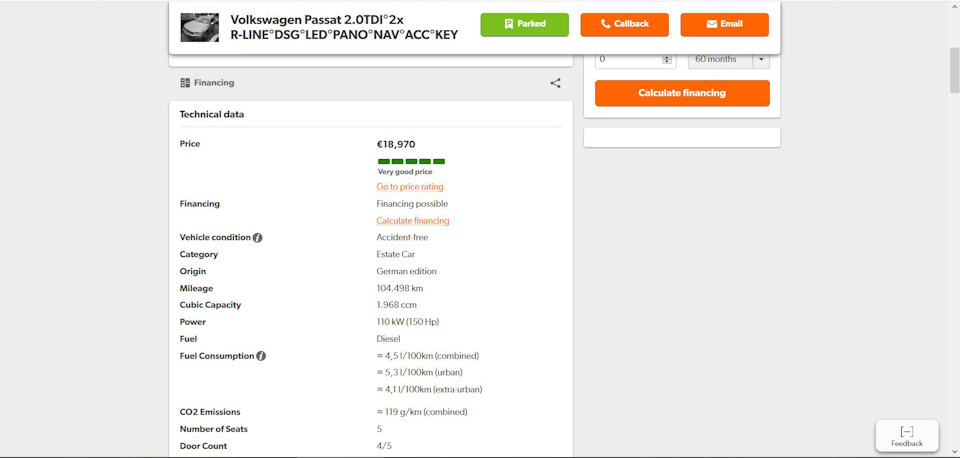The width and height of the screenshot is (960, 458).
Task: Click the Accident-free condition value
Action: pos(402,238)
